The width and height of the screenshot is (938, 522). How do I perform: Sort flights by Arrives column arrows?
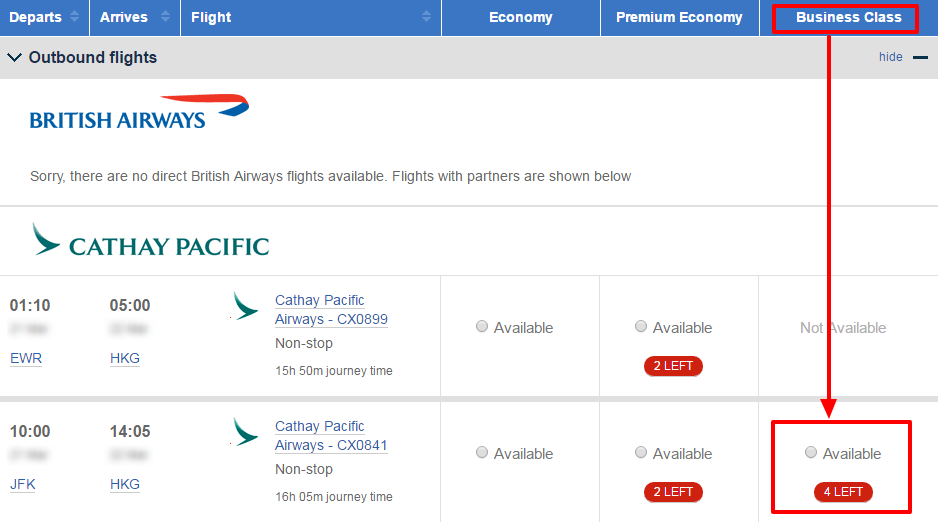pyautogui.click(x=165, y=17)
